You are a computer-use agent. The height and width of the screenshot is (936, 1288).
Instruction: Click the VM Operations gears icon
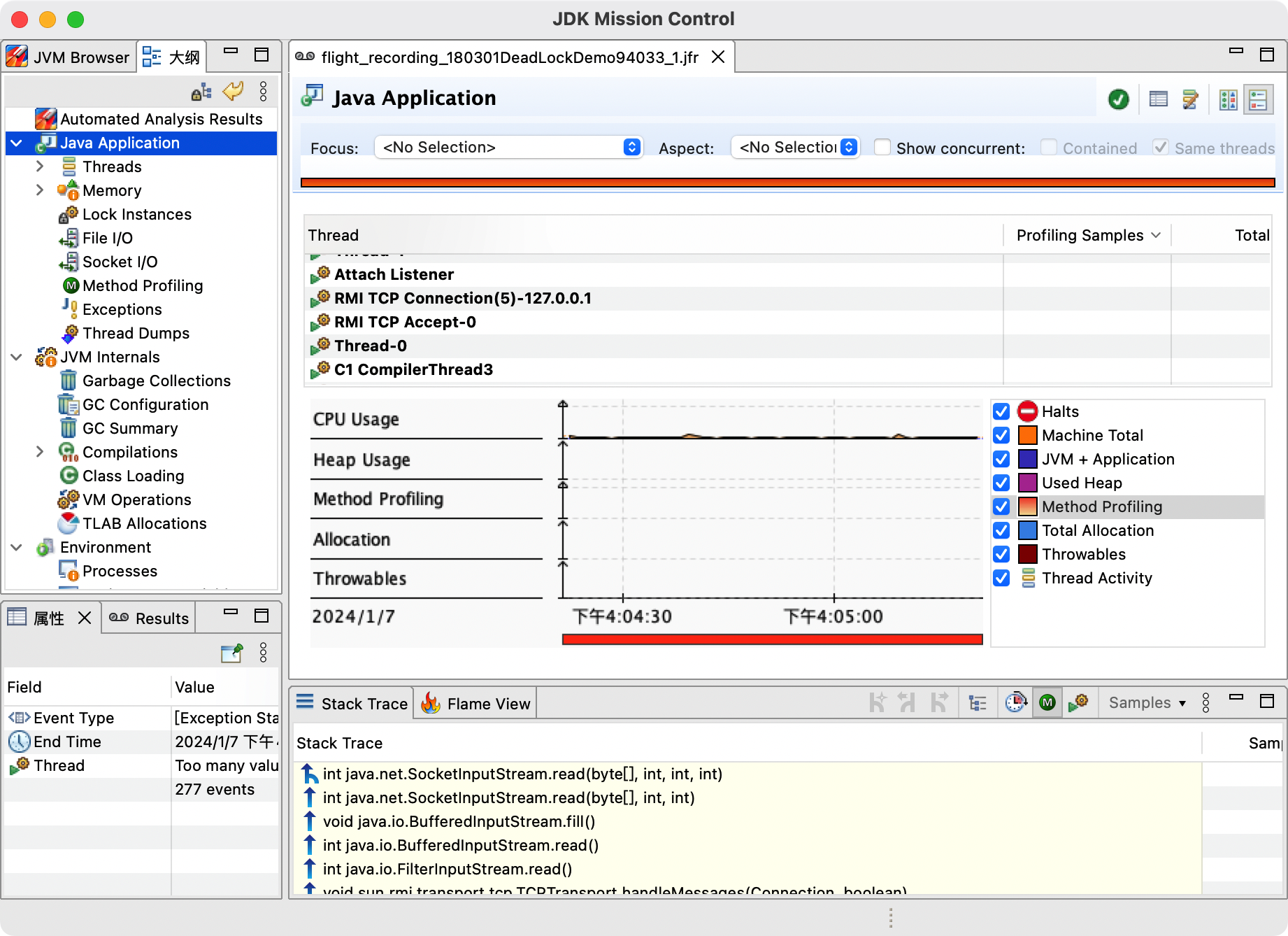coord(69,499)
